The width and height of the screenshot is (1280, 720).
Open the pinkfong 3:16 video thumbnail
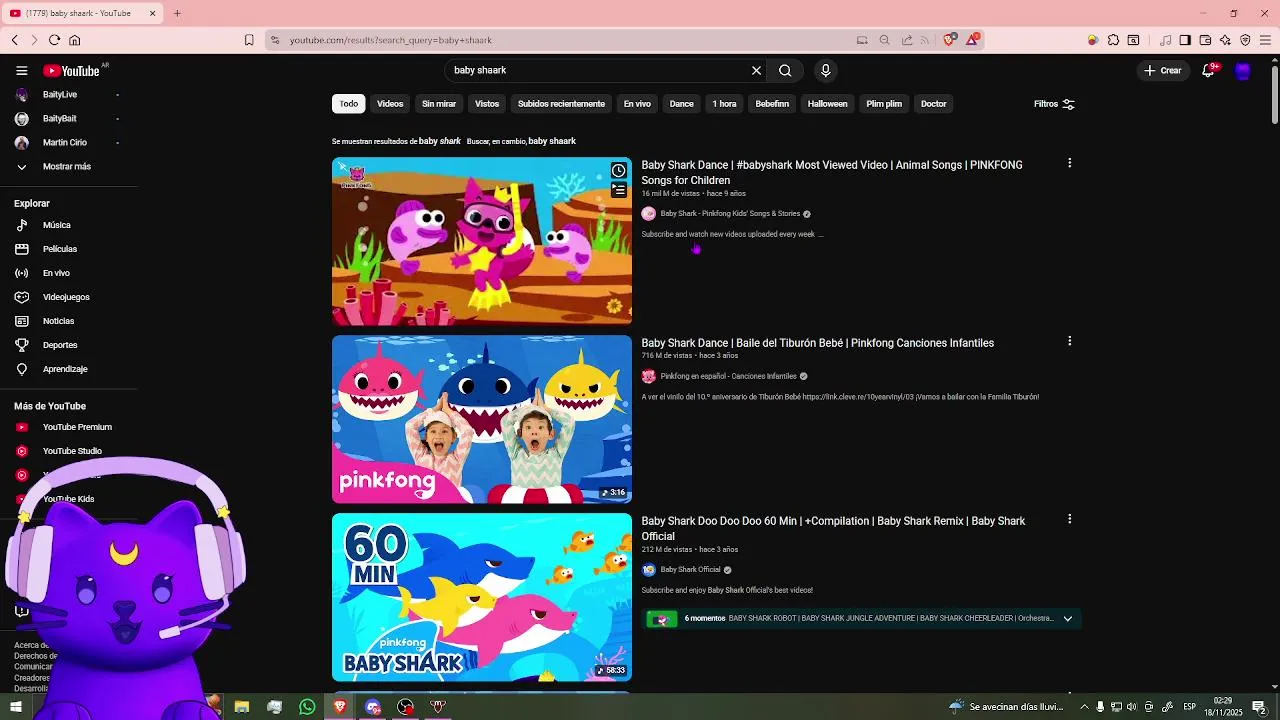click(482, 419)
